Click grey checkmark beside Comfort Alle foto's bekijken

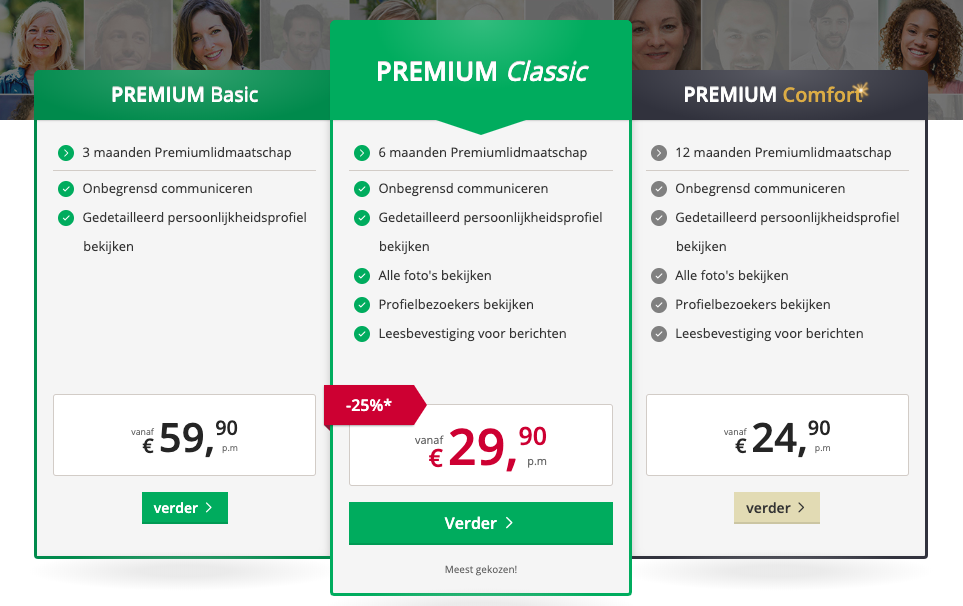(x=658, y=276)
